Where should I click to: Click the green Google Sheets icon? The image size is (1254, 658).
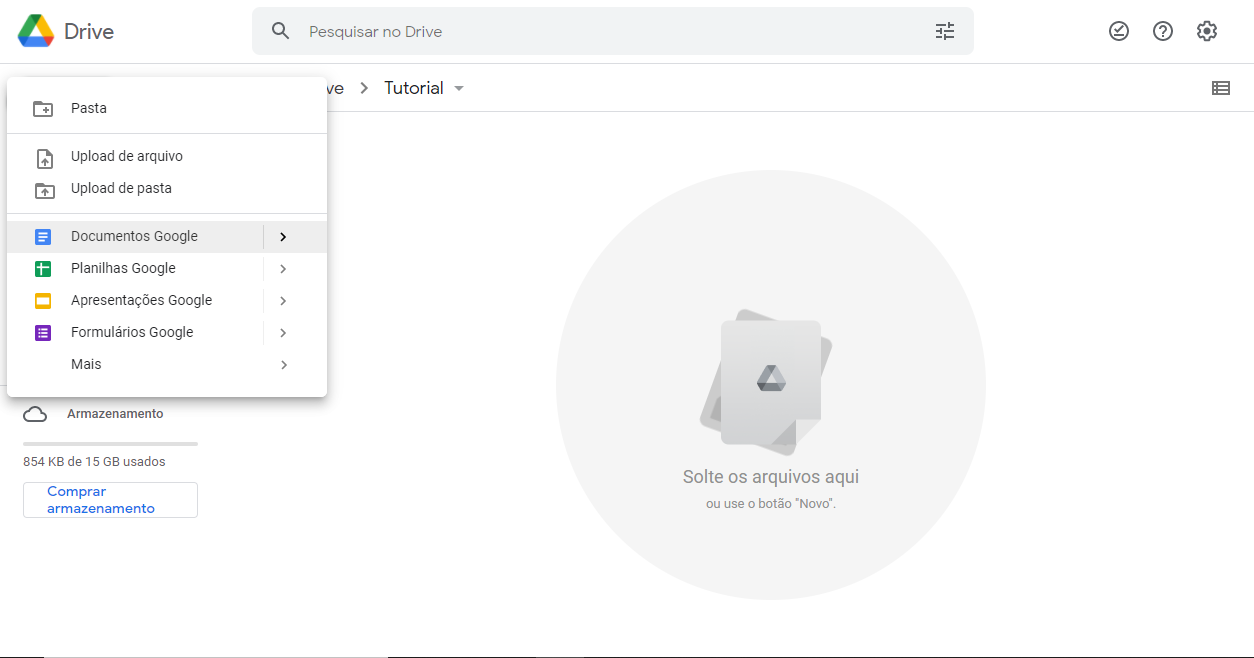point(43,269)
